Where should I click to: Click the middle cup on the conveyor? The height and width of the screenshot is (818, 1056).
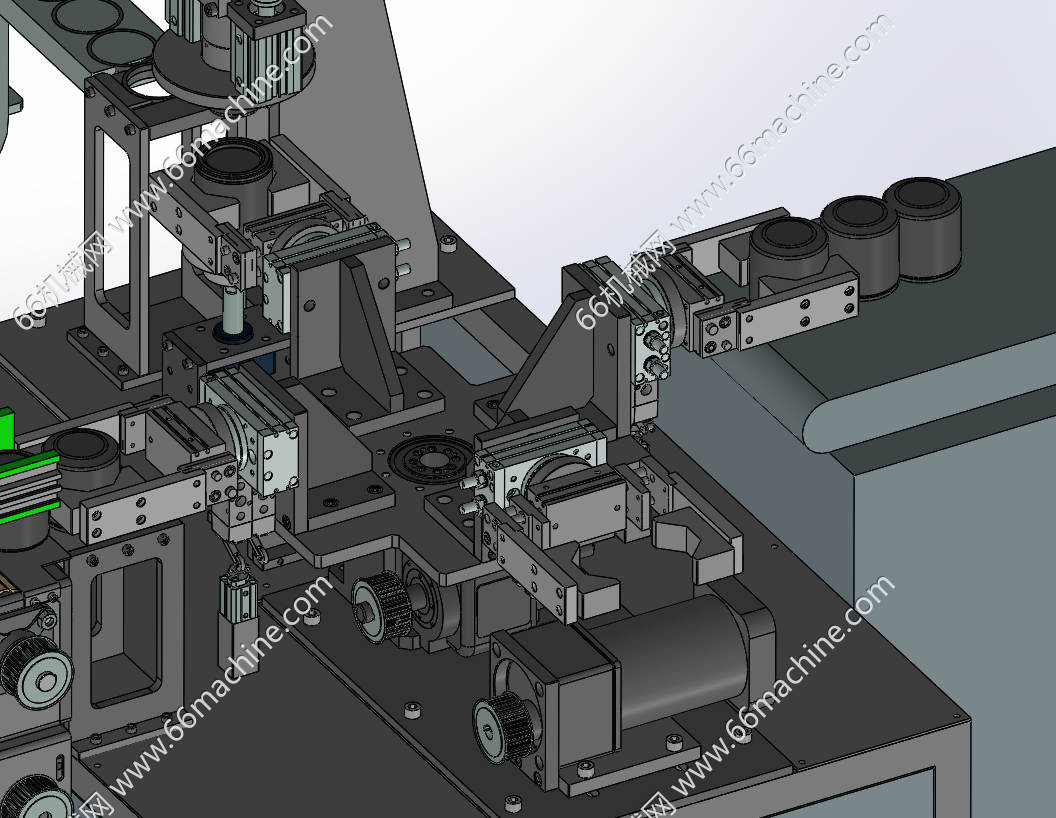861,238
